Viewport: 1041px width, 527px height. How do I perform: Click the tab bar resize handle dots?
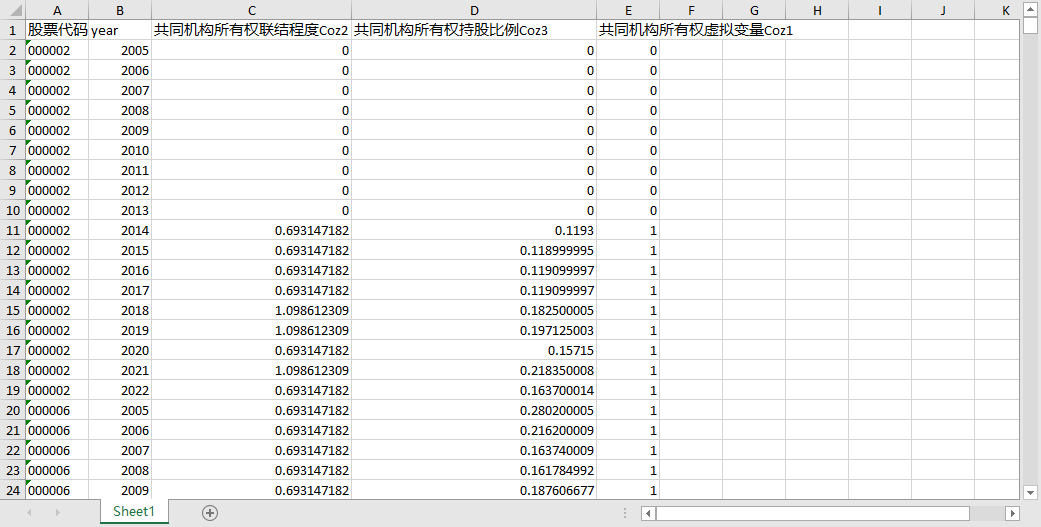point(625,513)
